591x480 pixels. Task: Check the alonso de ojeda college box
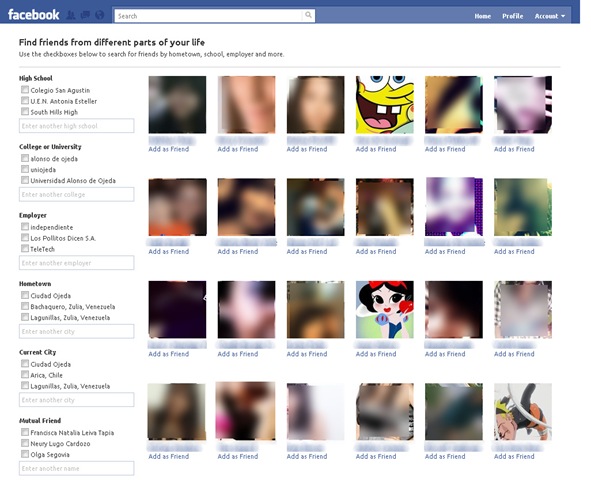[x=25, y=158]
